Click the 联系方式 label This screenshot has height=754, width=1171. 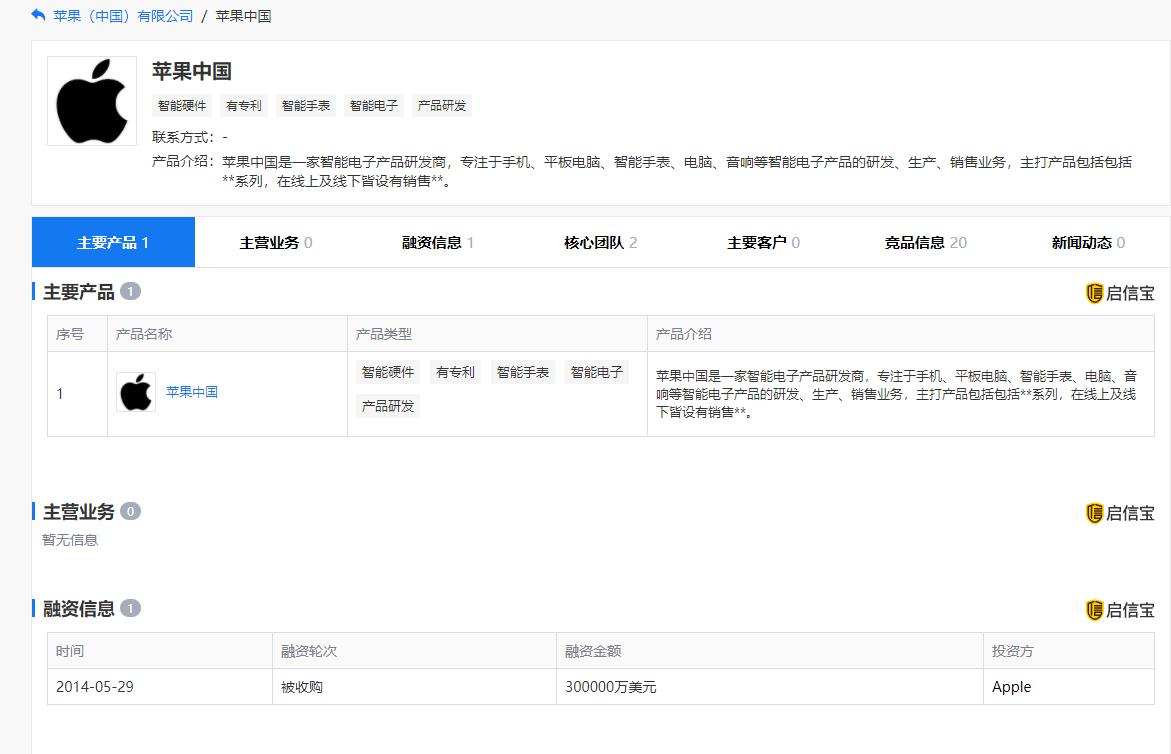point(183,137)
